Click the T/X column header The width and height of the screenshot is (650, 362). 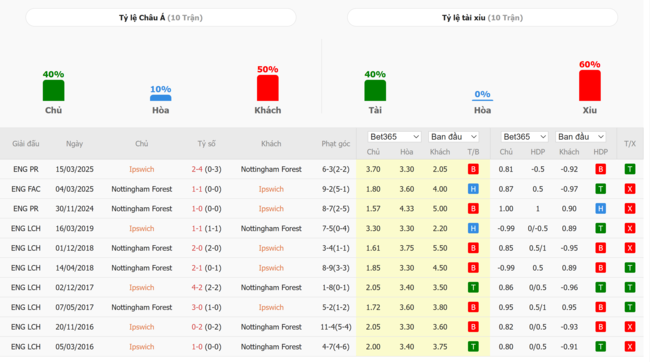coord(630,143)
